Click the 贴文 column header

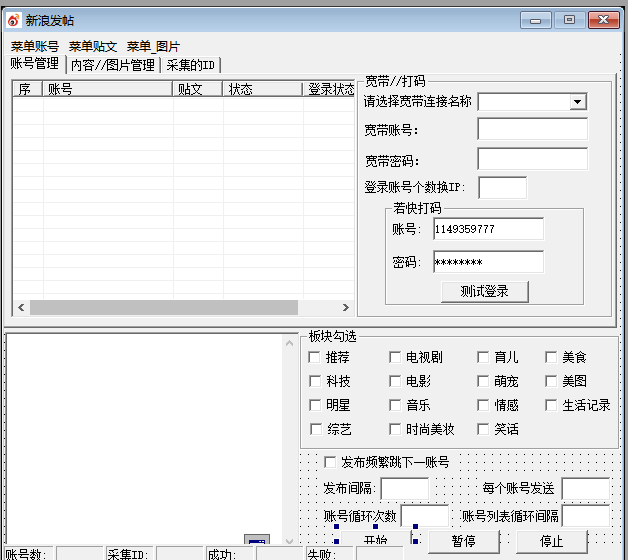[x=197, y=89]
